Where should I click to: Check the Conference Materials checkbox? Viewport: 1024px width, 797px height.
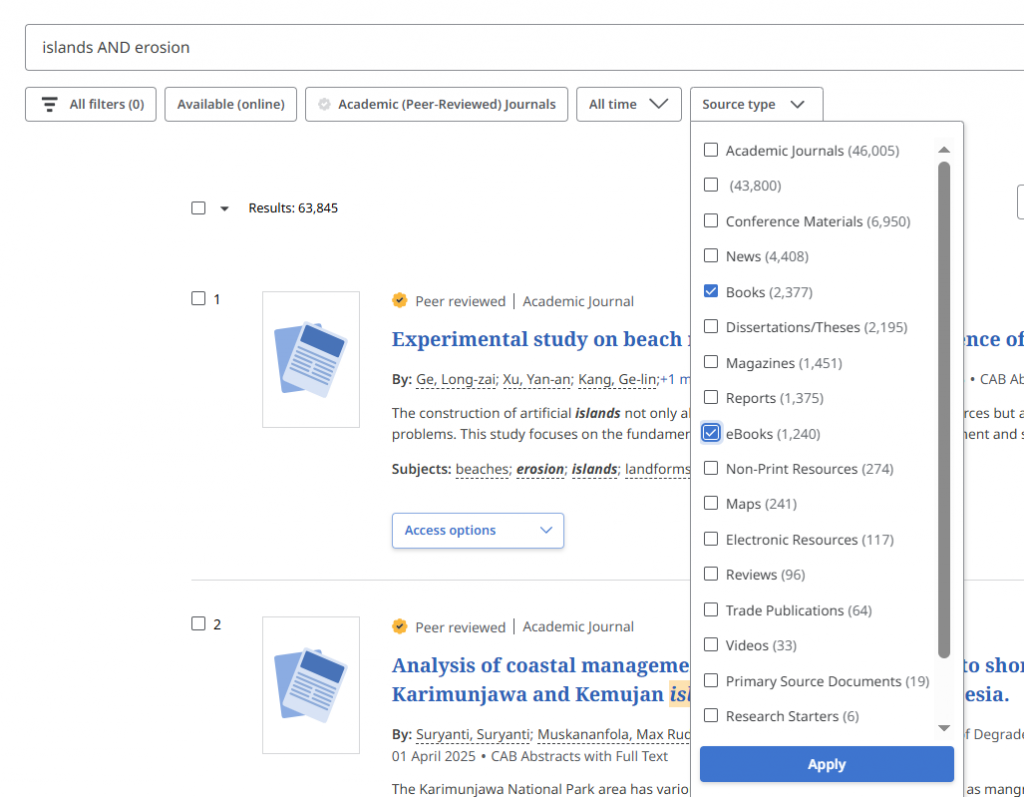[x=711, y=221]
